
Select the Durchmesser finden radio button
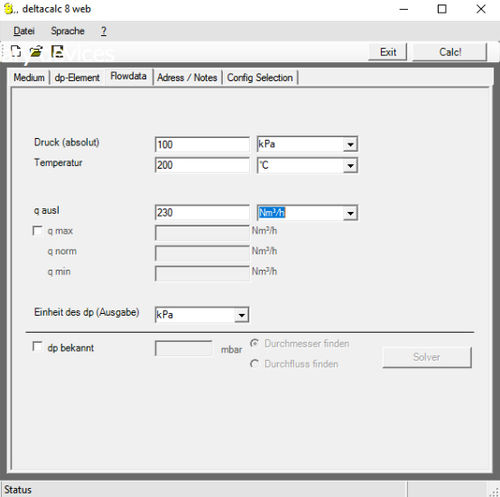(x=255, y=343)
